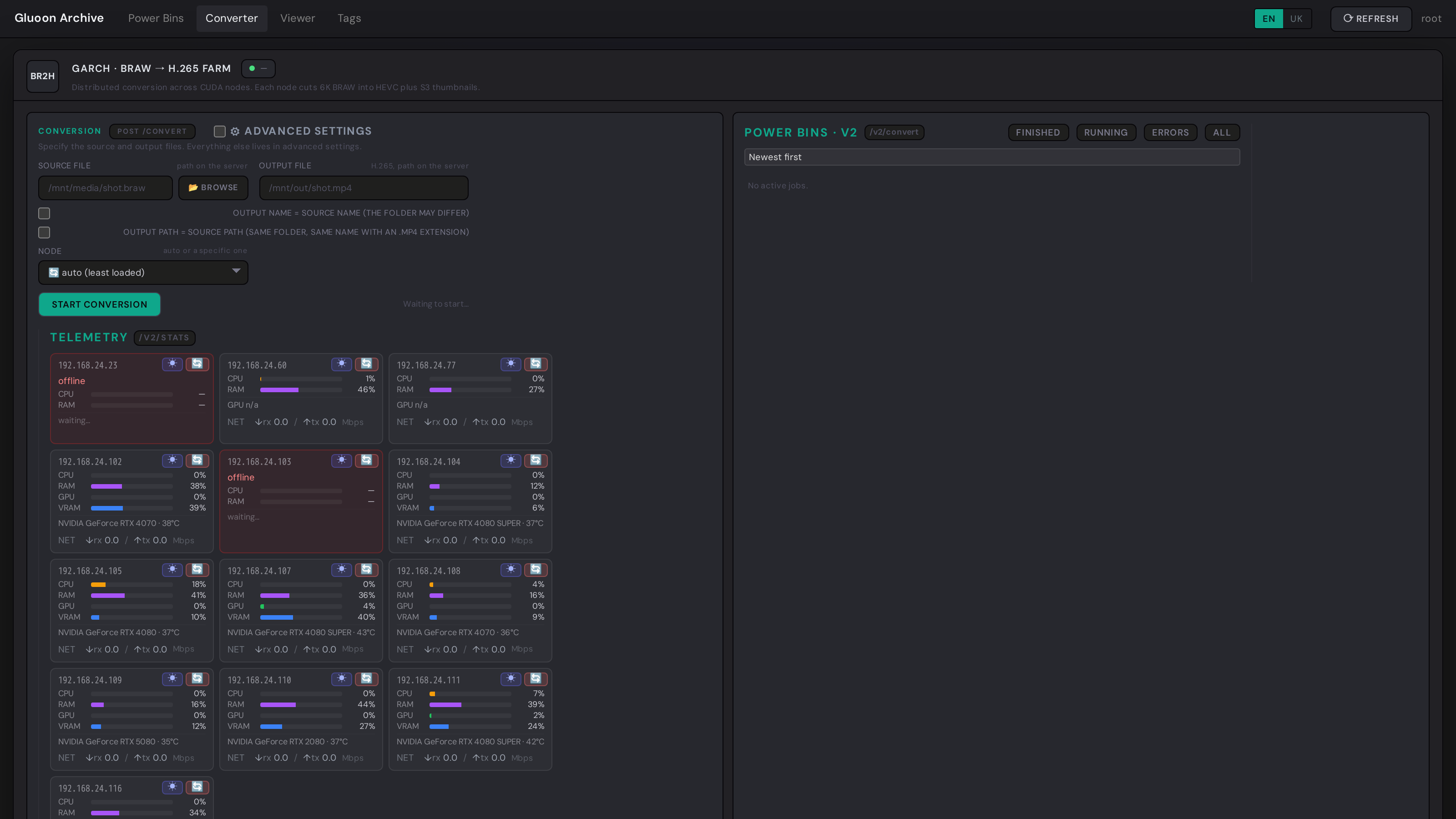This screenshot has height=819, width=1456.
Task: Click the restart icon on node 192.168.24.102
Action: click(197, 460)
